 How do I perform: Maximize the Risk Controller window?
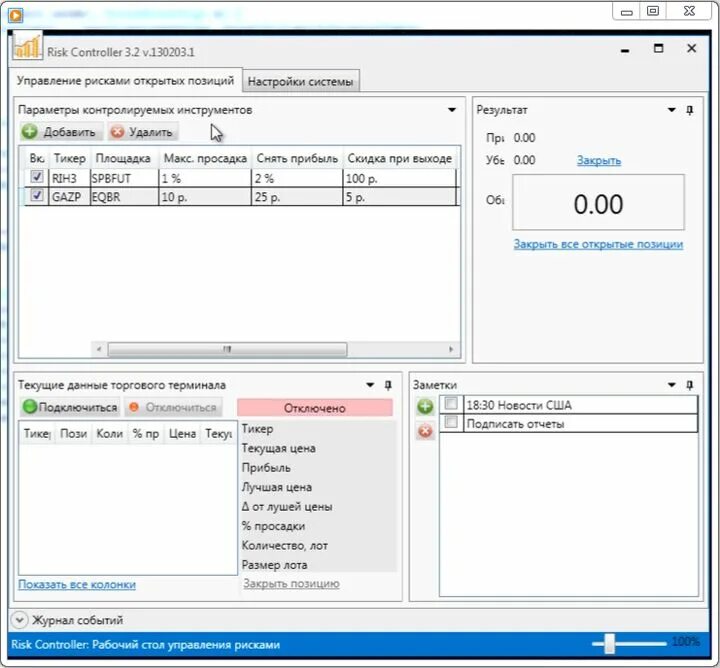pos(658,48)
